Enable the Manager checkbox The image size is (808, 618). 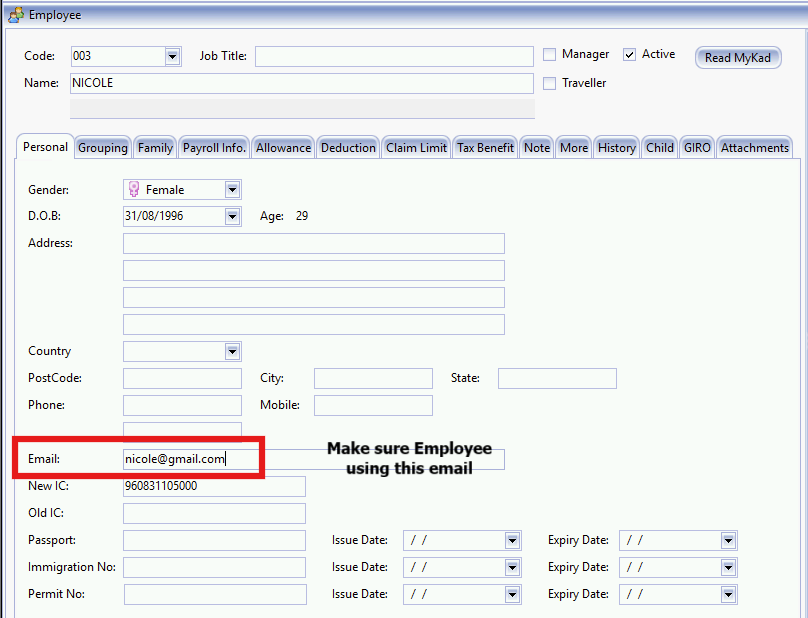point(549,54)
